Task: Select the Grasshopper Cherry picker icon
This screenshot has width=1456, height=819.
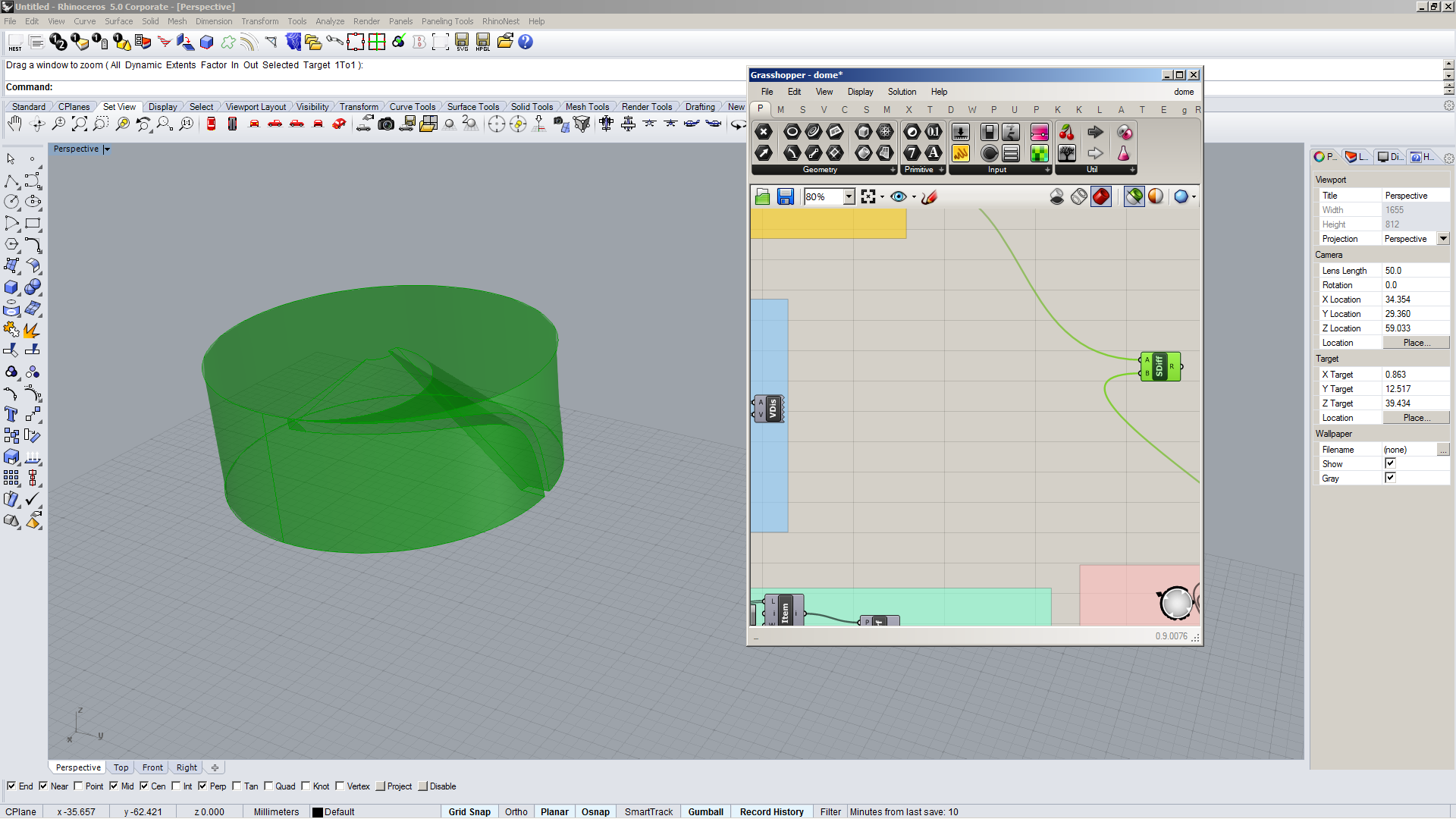Action: point(1067,132)
